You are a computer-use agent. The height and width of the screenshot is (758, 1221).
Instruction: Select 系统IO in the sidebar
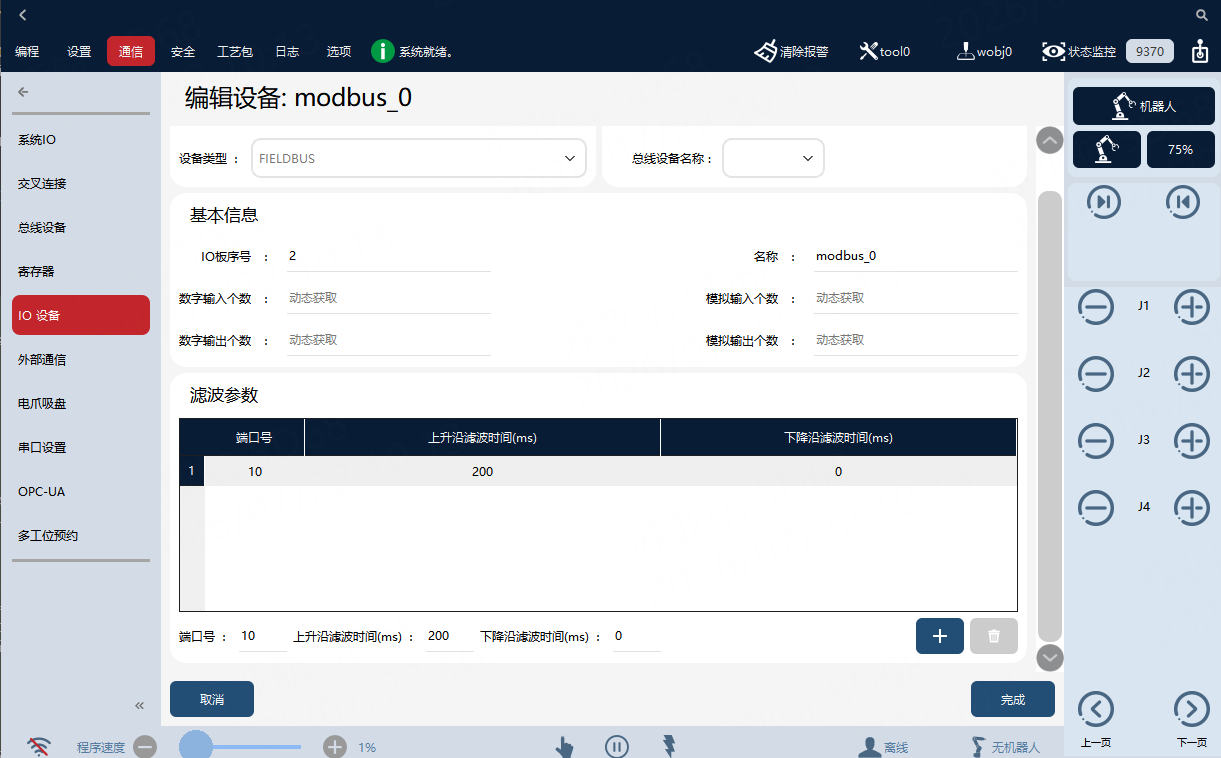[x=81, y=140]
